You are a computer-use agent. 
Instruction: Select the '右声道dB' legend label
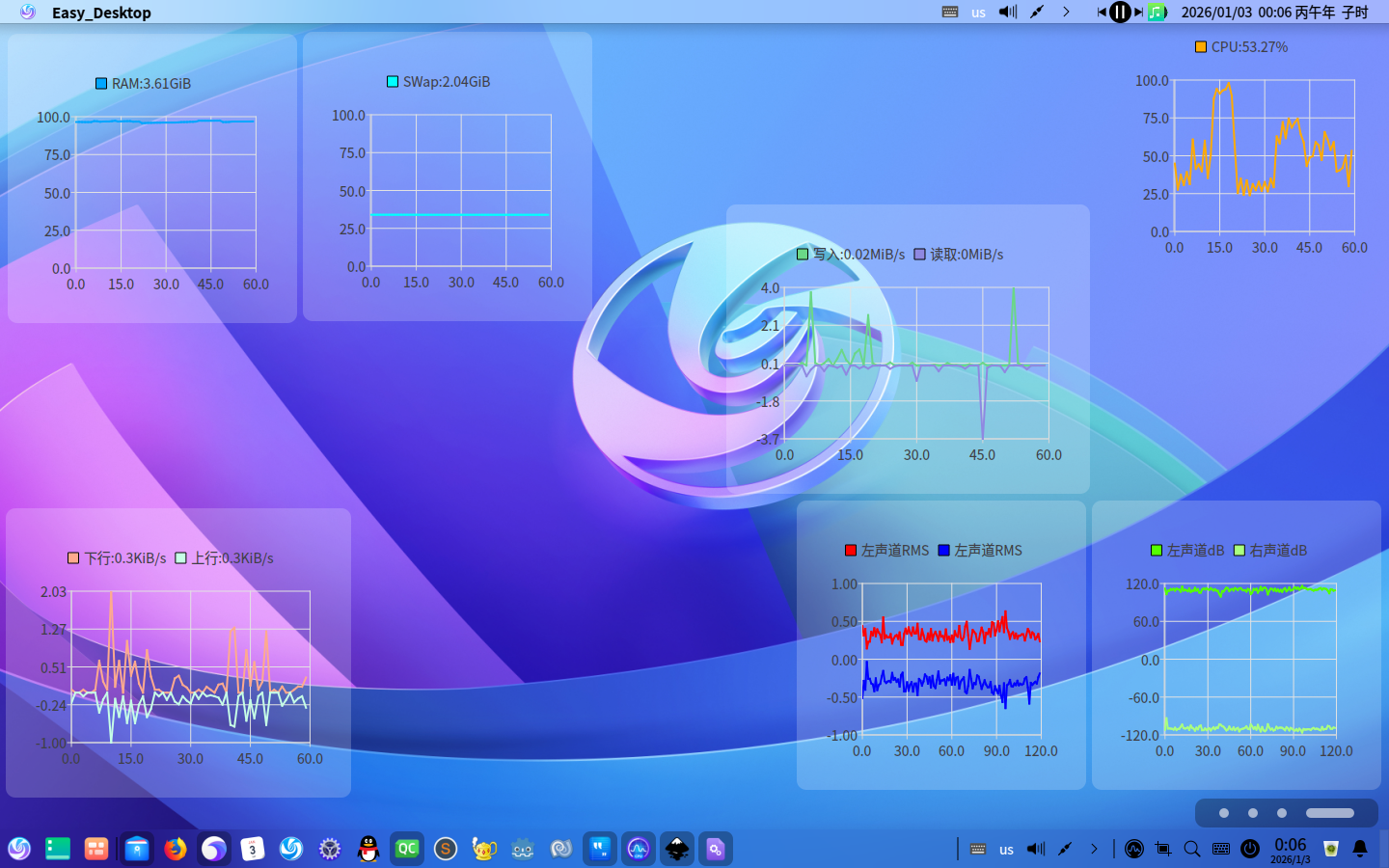tap(1278, 551)
